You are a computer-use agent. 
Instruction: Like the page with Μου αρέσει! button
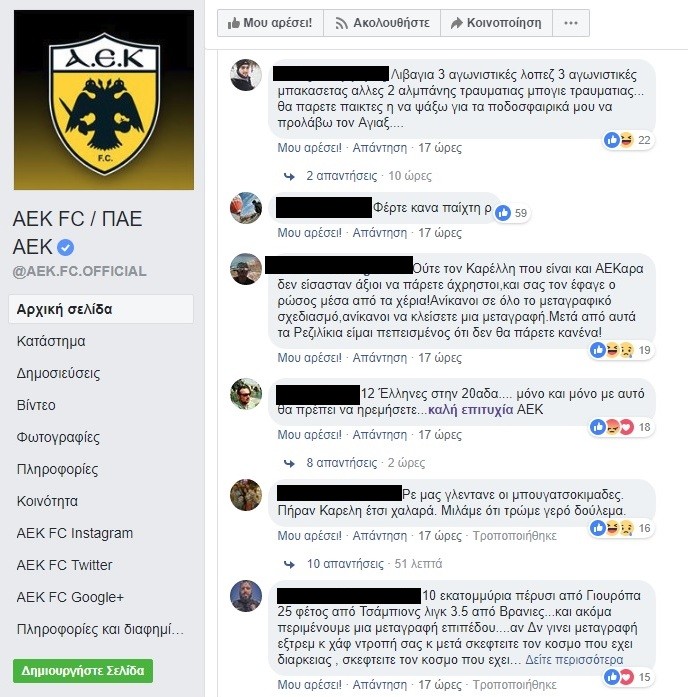tap(270, 23)
